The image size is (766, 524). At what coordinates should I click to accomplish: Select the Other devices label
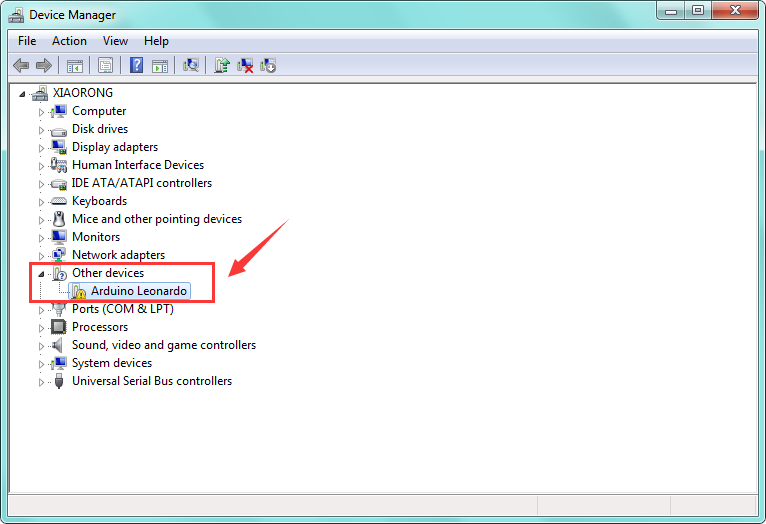(108, 273)
